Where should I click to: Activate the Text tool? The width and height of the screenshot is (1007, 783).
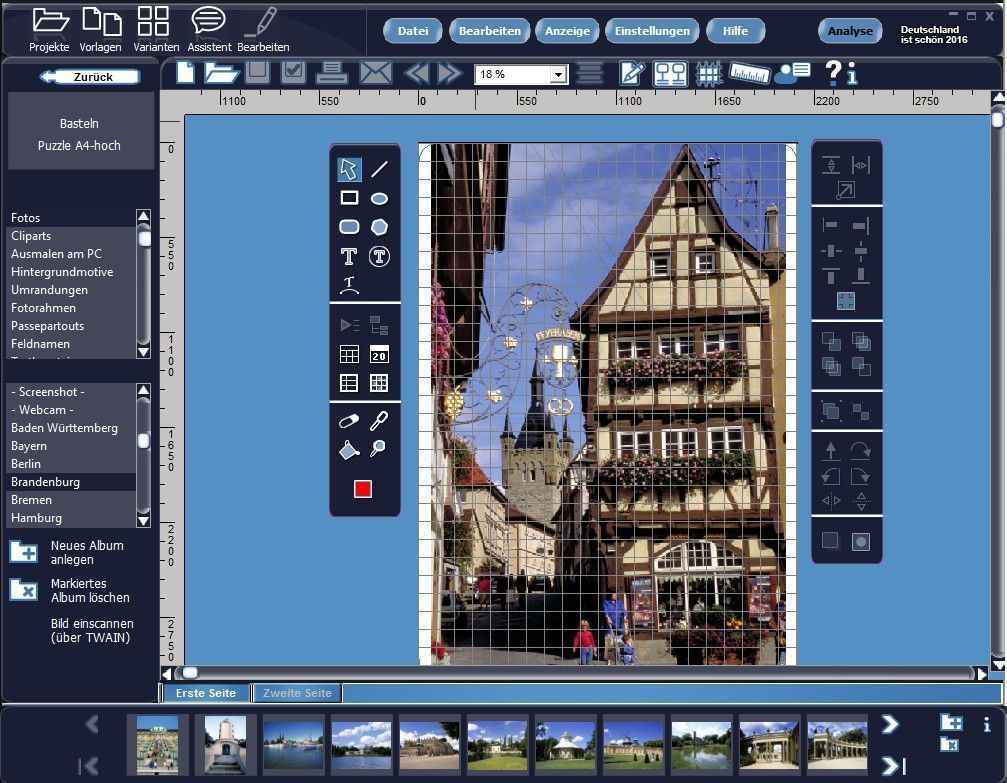click(x=349, y=256)
